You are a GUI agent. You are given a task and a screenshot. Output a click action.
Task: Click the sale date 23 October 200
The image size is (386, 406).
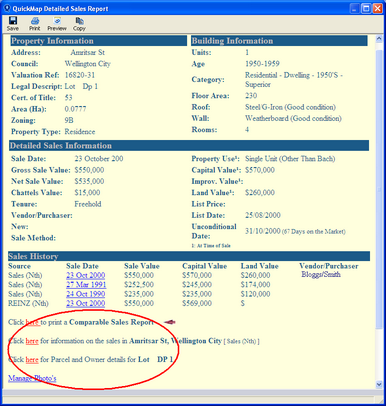pyautogui.click(x=99, y=159)
